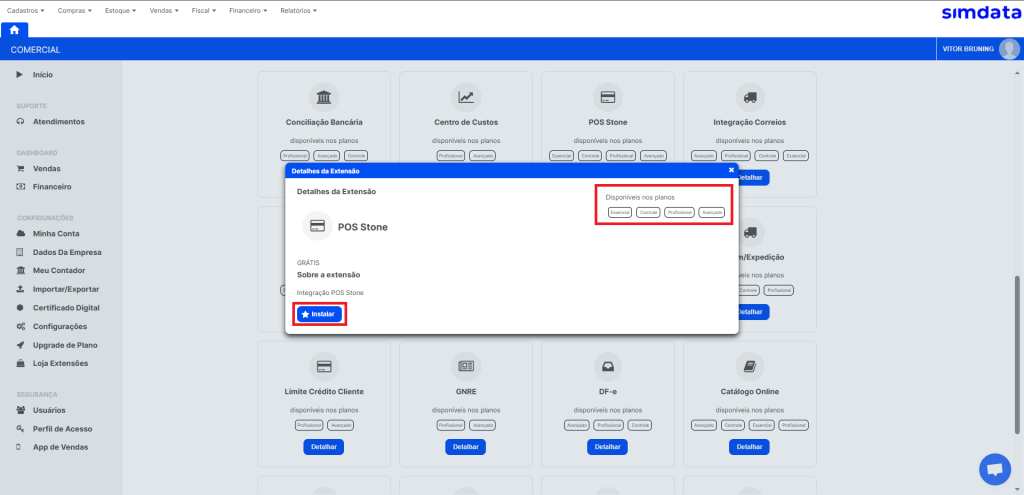The height and width of the screenshot is (495, 1024).
Task: Click the headset icon beside Atendimentos
Action: (20, 121)
